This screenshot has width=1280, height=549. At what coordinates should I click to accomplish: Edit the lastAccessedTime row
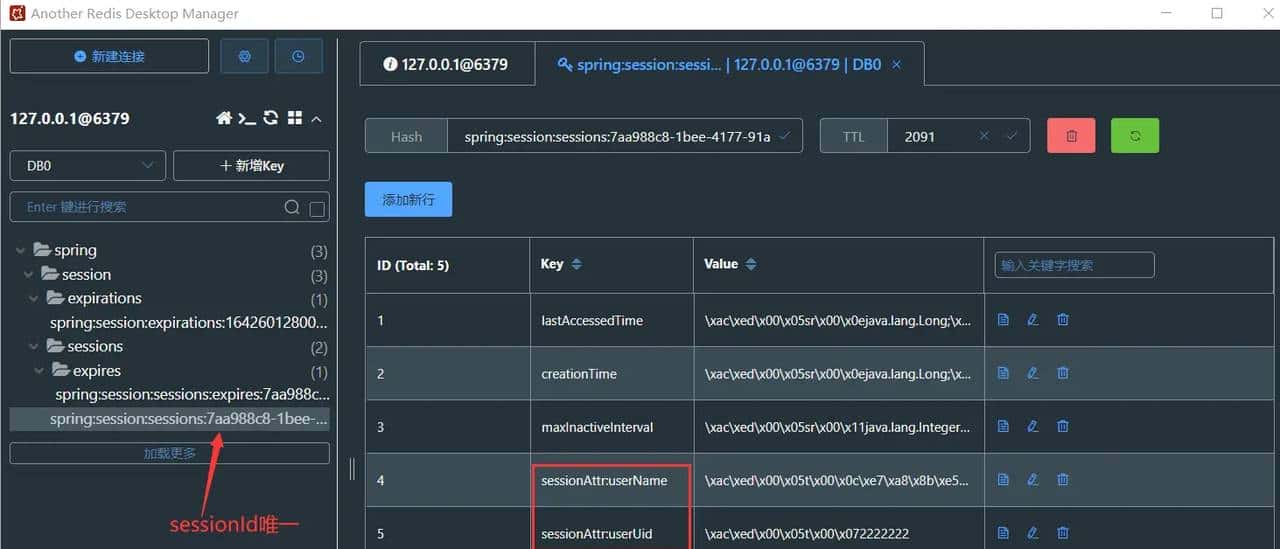tap(1033, 320)
